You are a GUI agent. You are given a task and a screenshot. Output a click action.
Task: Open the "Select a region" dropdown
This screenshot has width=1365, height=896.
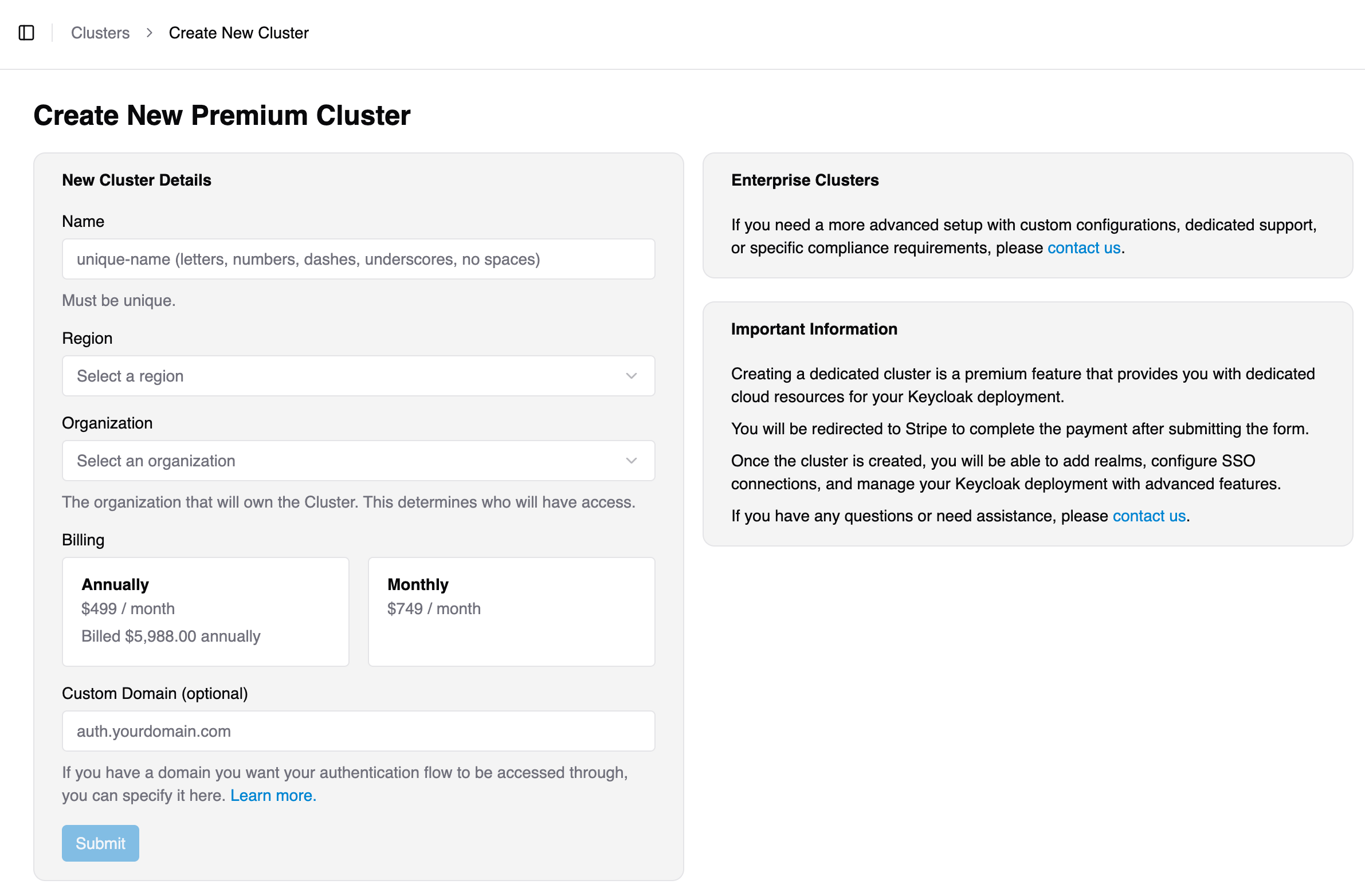[358, 376]
